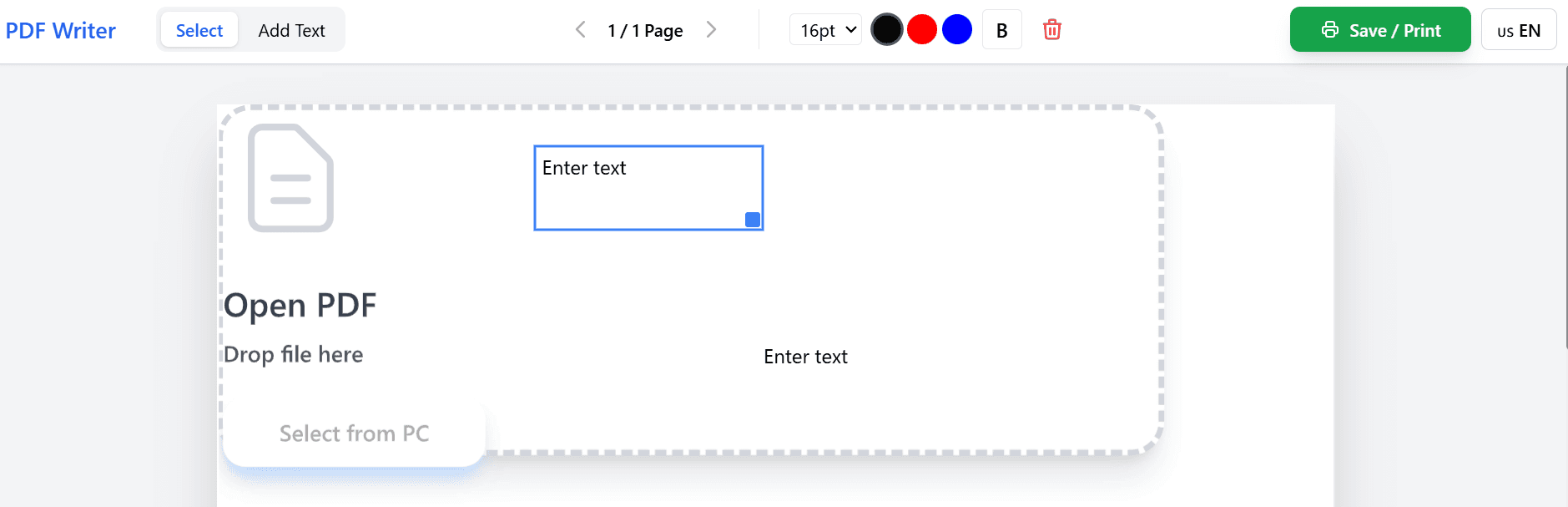Select the red delete icon on toolbar

[1052, 29]
